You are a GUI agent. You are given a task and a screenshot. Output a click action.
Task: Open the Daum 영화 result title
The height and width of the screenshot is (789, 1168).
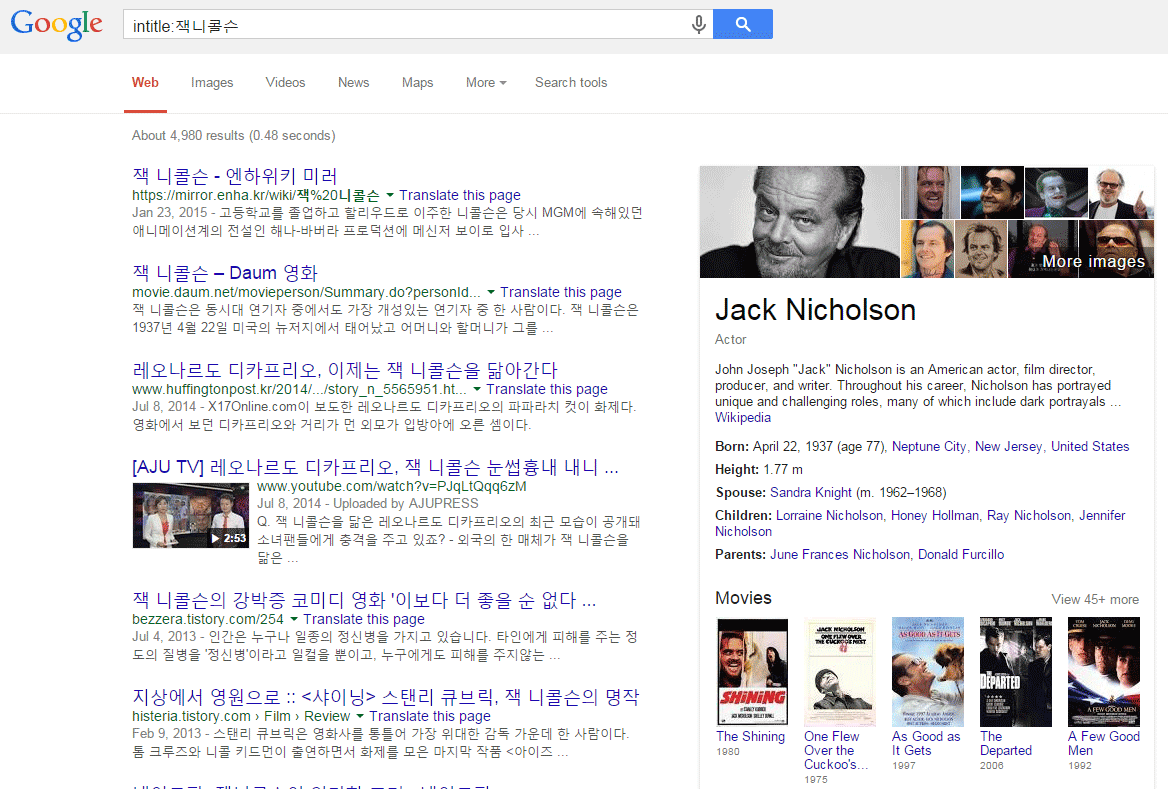coord(225,273)
